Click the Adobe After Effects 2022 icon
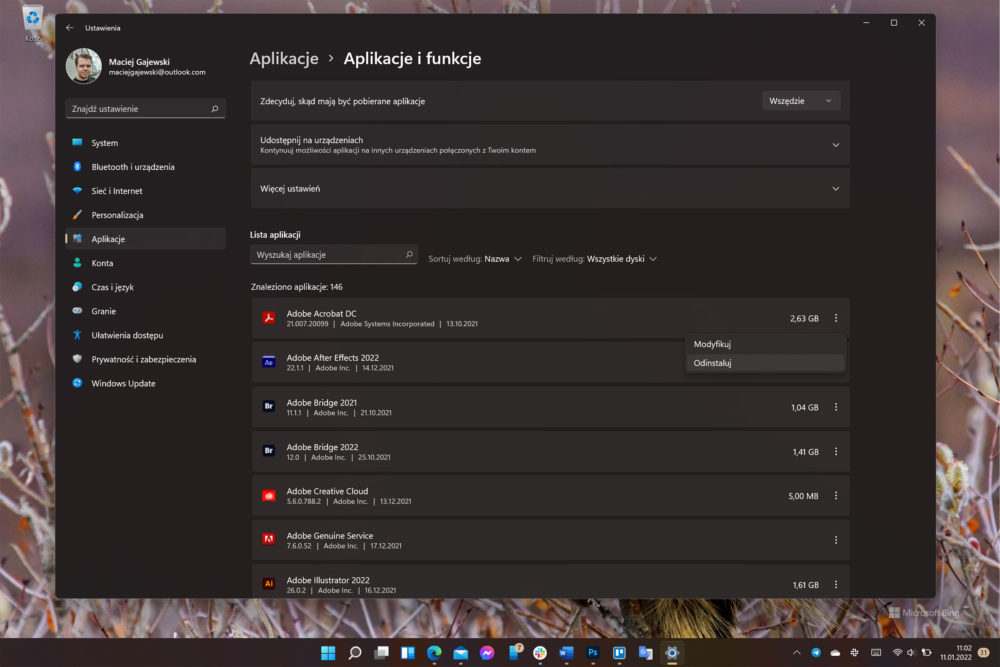 tap(269, 362)
